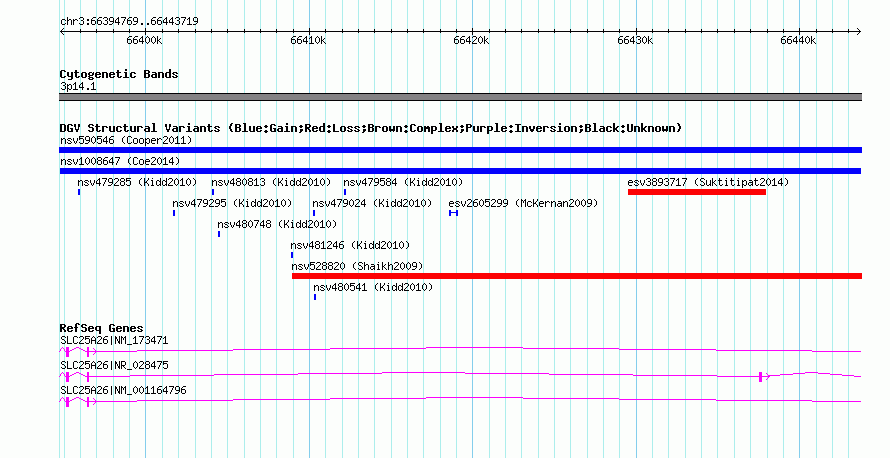
Task: Click the NR_028475 exon near 66438k
Action: point(761,377)
